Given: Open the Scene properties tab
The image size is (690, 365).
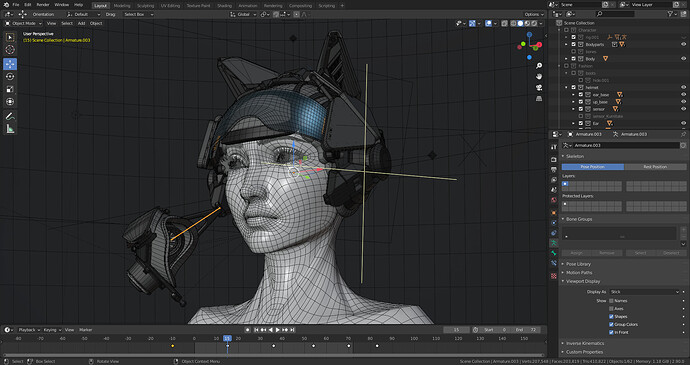Looking at the screenshot, I should 554,190.
